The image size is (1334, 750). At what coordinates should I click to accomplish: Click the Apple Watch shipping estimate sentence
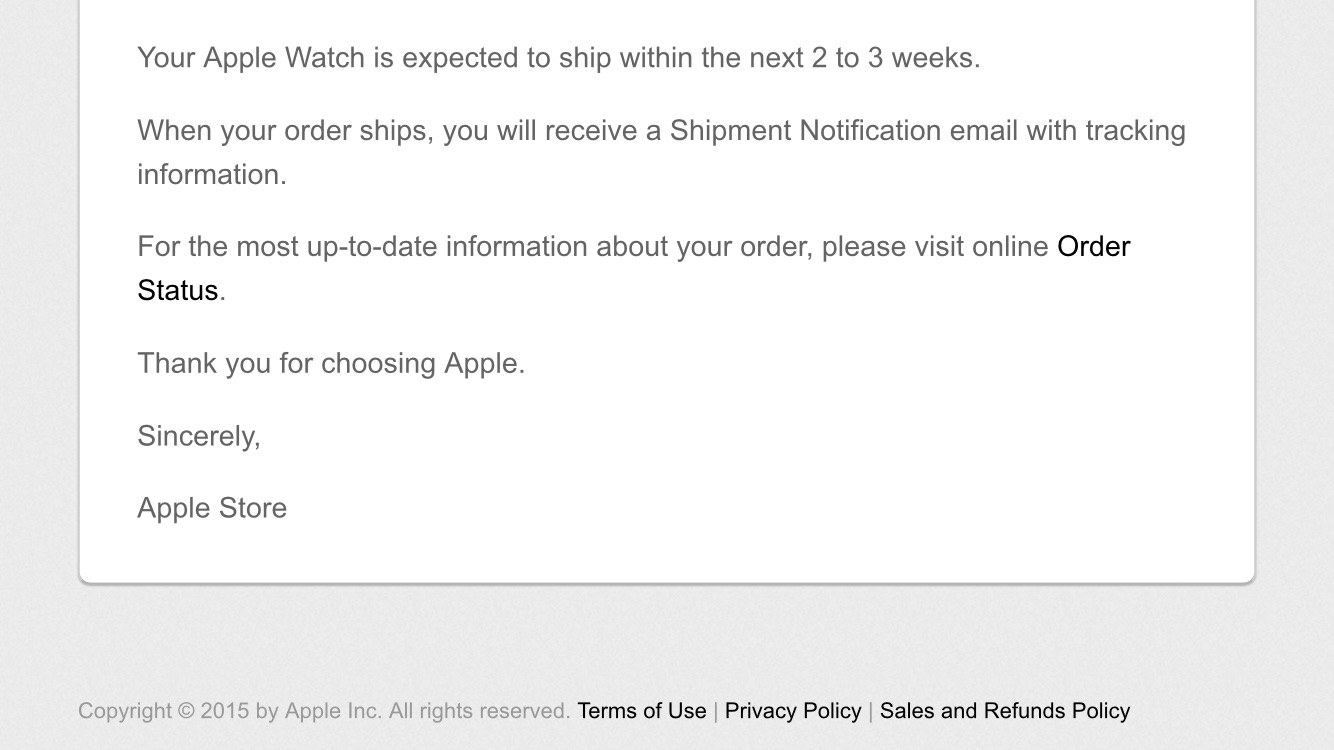[x=558, y=58]
